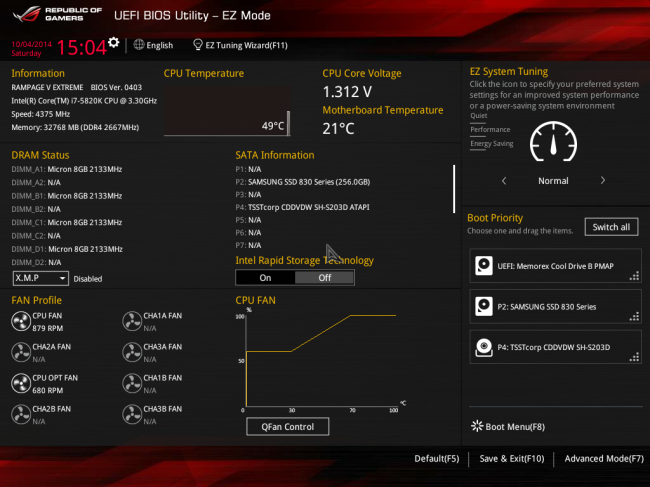Click Speed: 4375 MHz
Image resolution: width=650 pixels, height=487 pixels.
click(41, 114)
